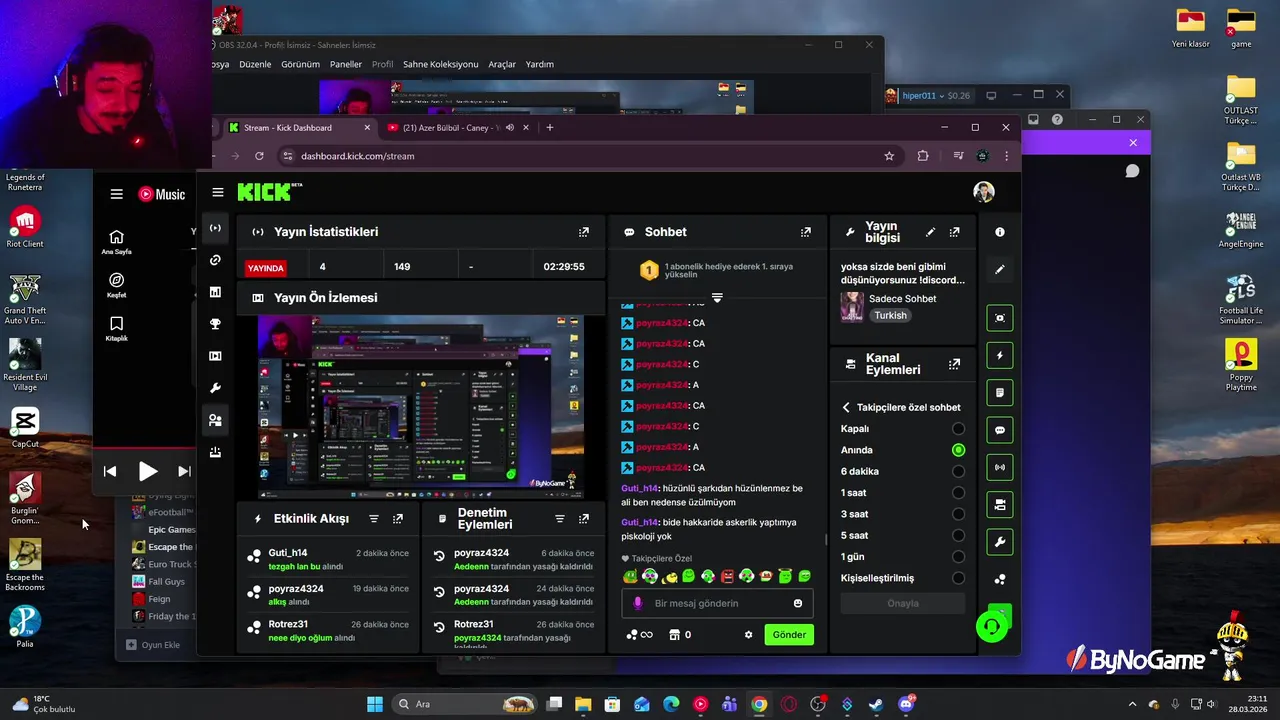Screen dimensions: 1280x720
Task: Toggle the chat bubble widget in right toolbar
Action: pos(1000,430)
